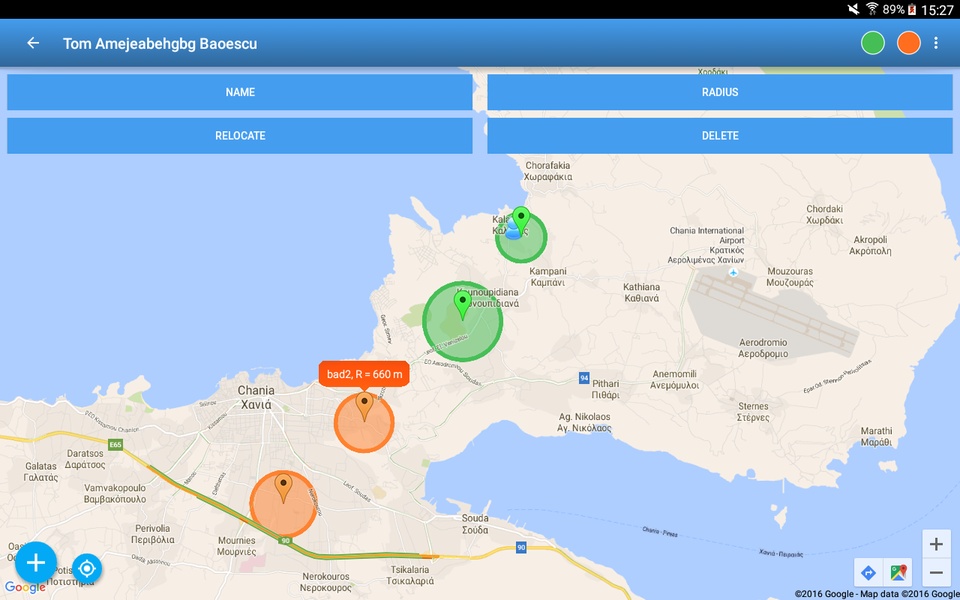Tap the Perivolia map label
The height and width of the screenshot is (600, 960).
(152, 533)
